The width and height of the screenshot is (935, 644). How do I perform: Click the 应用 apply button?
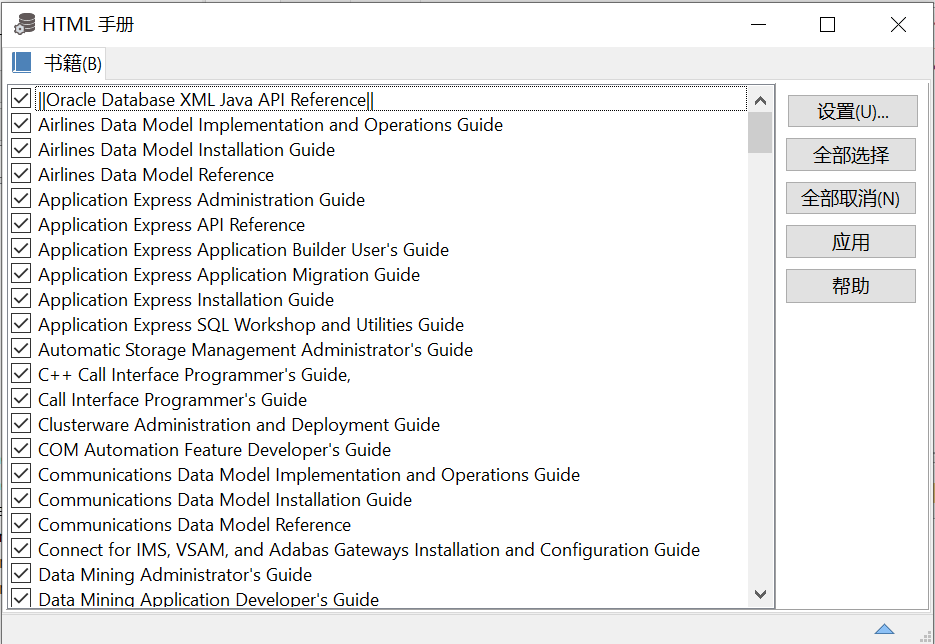[851, 242]
